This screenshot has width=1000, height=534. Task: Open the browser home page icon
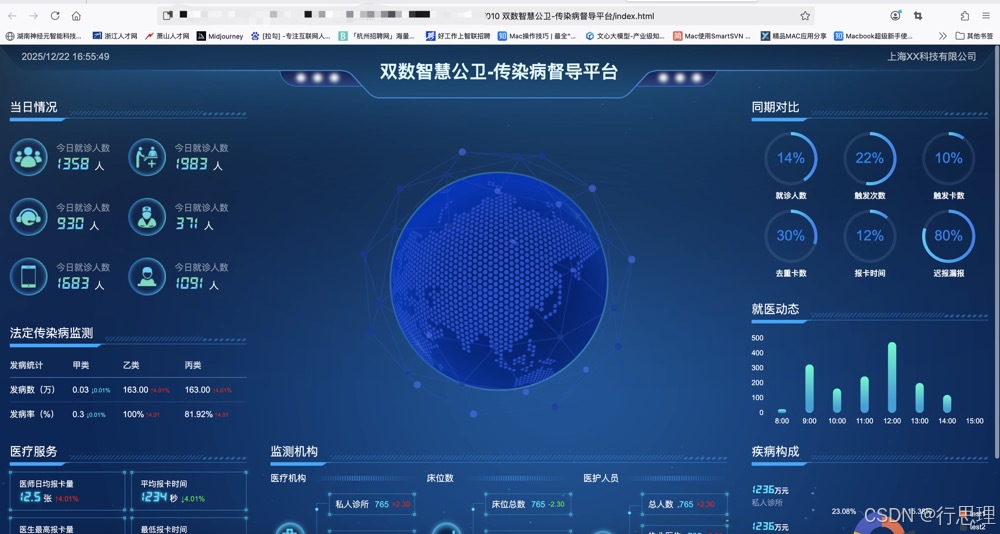point(76,16)
